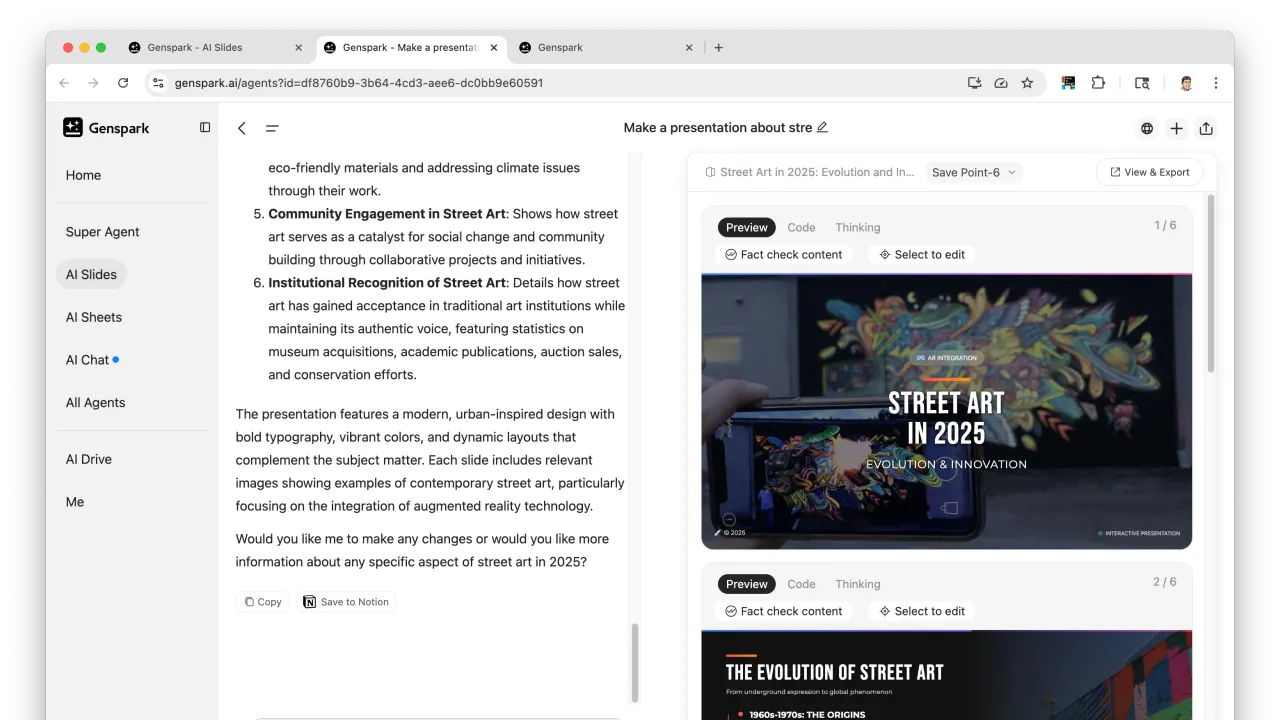The image size is (1280, 720).
Task: Select Thinking tab on slide 1
Action: tap(858, 227)
